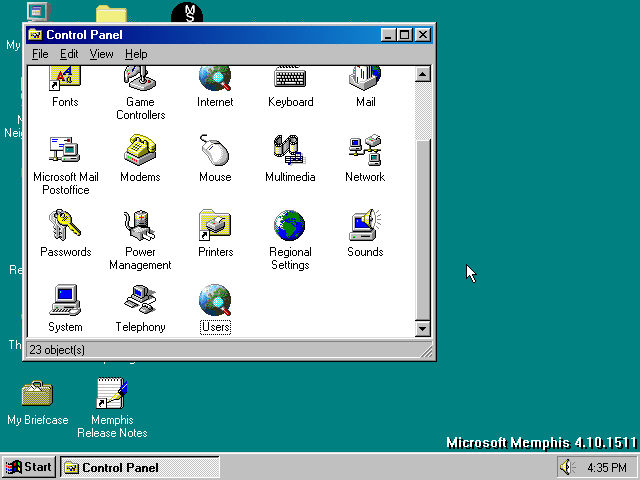Screen dimensions: 640x480
Task: Select the Passwords keys icon
Action: (x=65, y=225)
